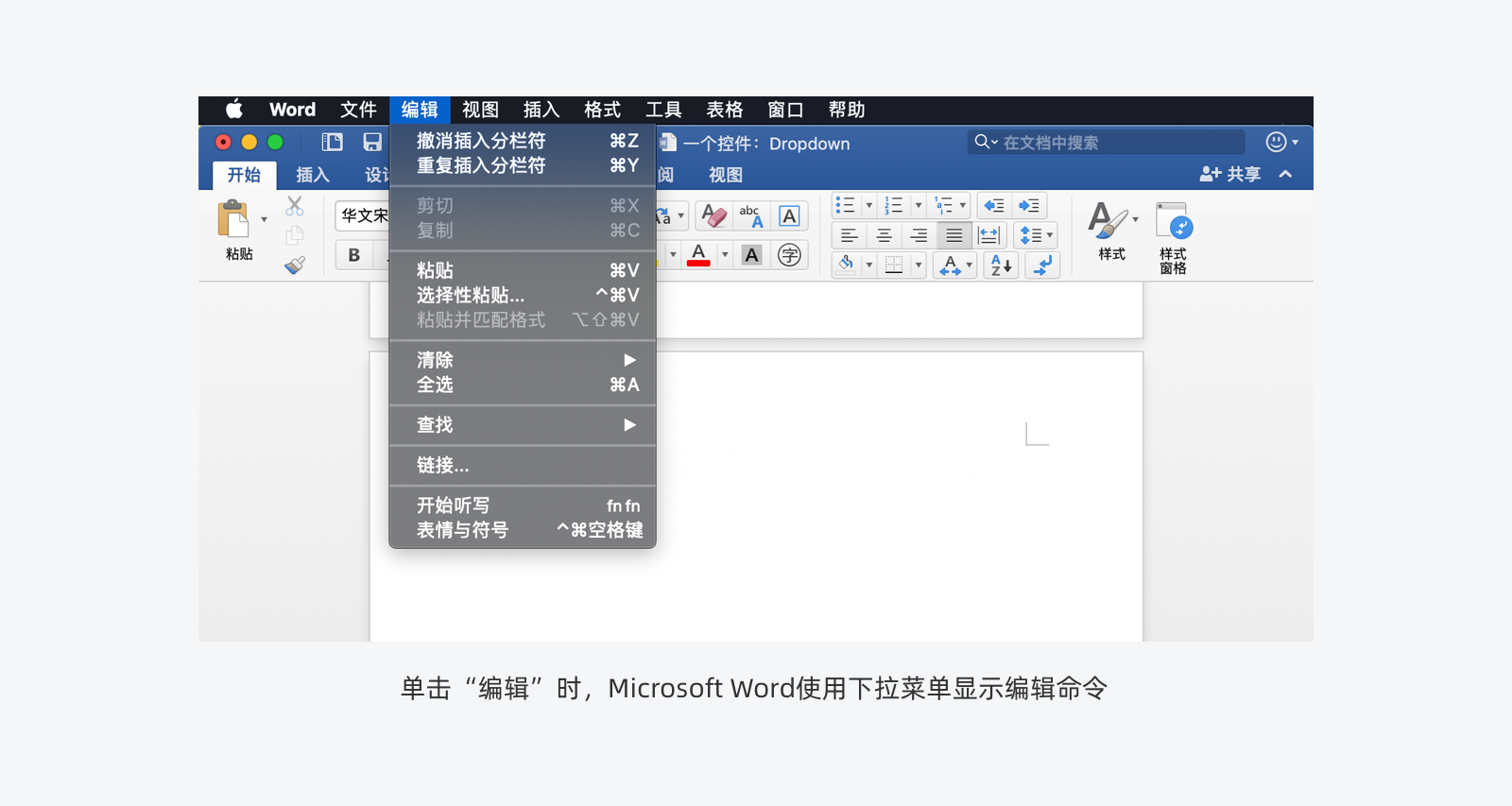Open the multilevel list dropdown arrow
The width and height of the screenshot is (1512, 806).
coord(963,205)
